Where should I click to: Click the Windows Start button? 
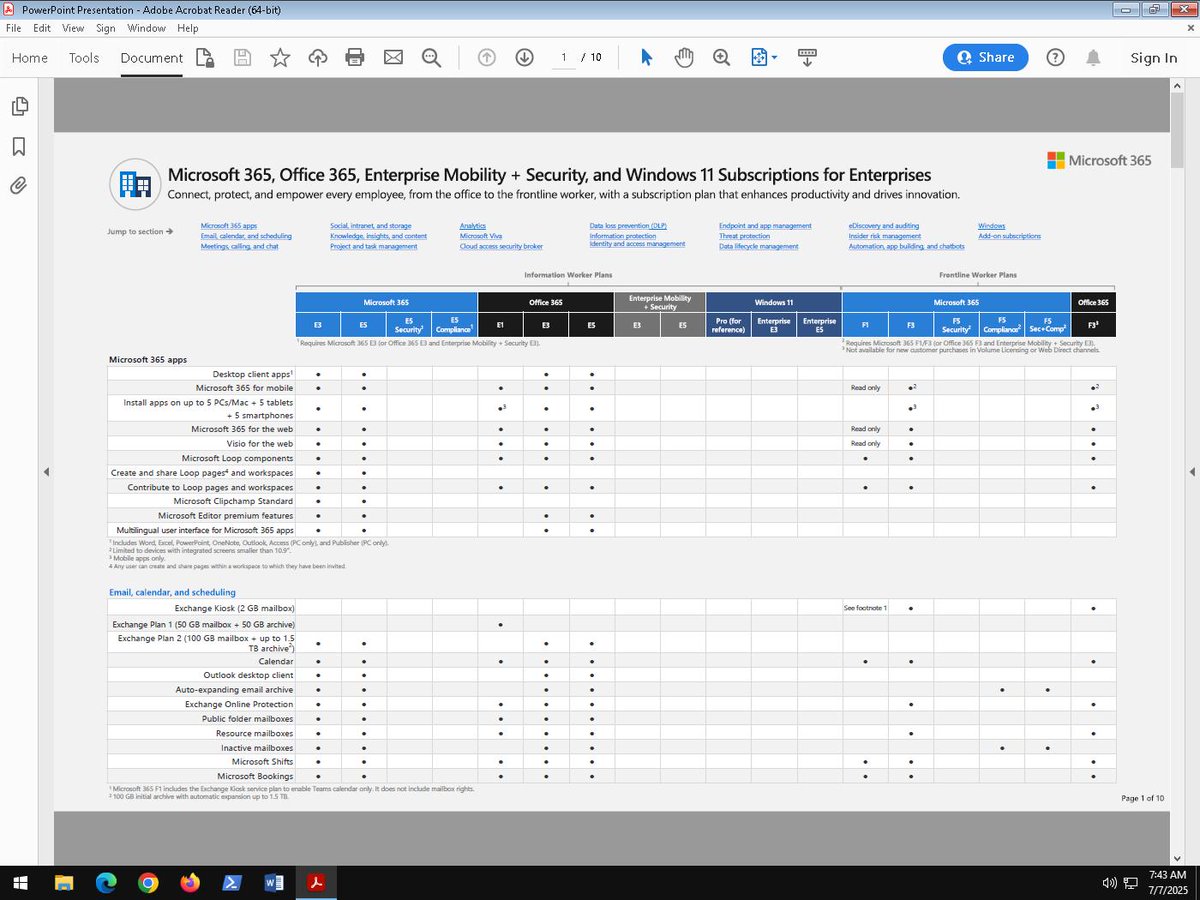coord(20,883)
